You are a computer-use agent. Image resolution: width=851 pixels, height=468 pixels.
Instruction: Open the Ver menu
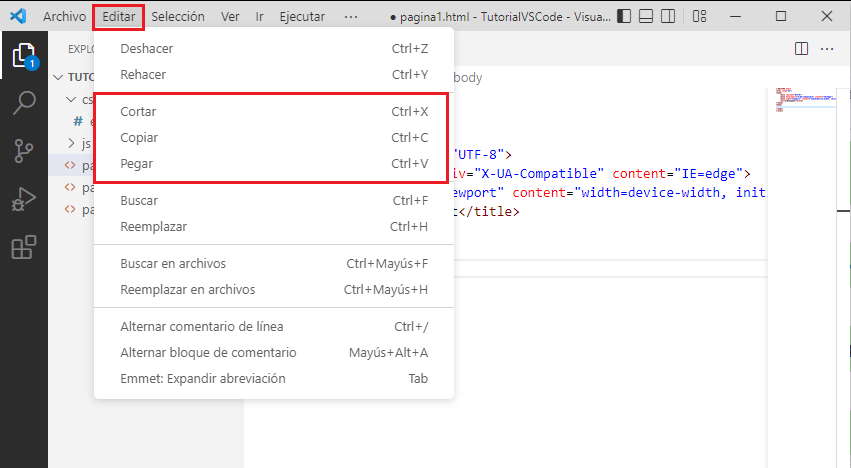tap(230, 17)
